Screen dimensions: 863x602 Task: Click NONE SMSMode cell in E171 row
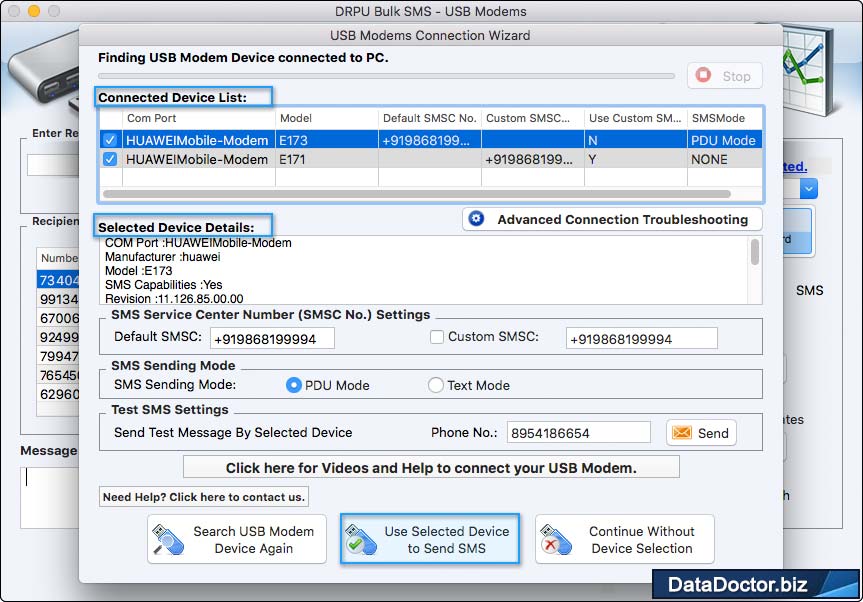tap(725, 159)
